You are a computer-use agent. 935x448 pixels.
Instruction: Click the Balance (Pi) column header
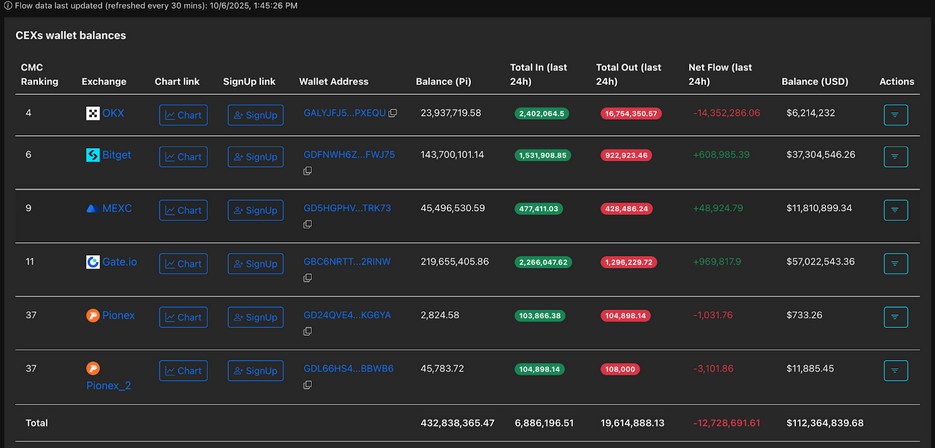(443, 81)
